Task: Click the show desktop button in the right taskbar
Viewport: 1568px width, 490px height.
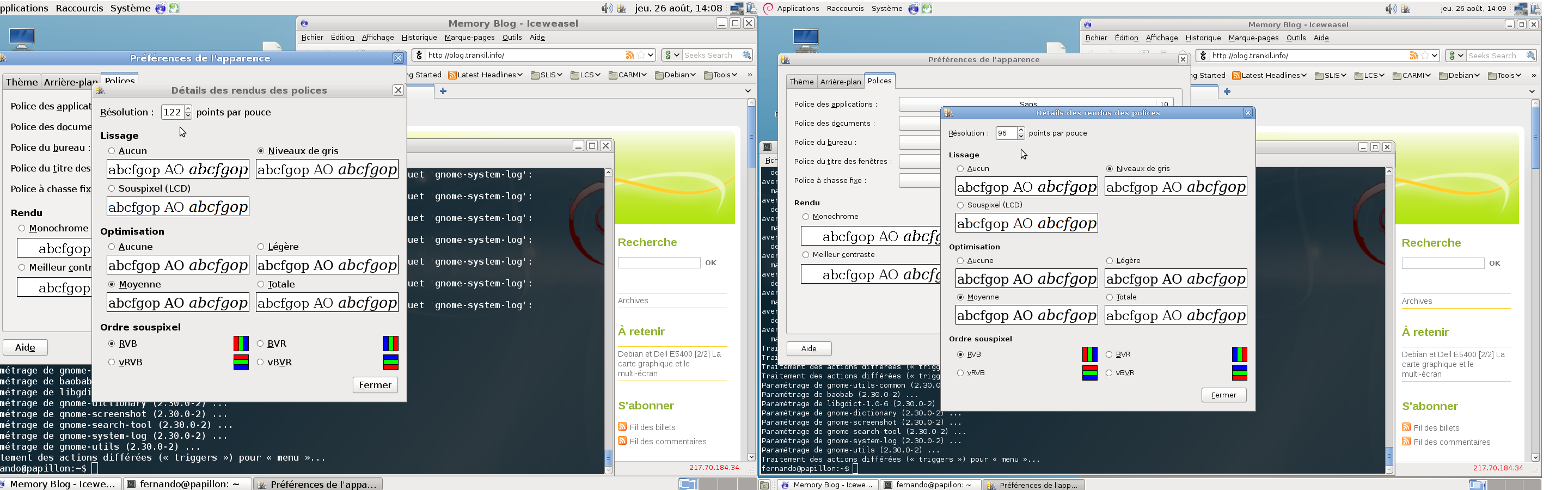Action: coord(765,485)
